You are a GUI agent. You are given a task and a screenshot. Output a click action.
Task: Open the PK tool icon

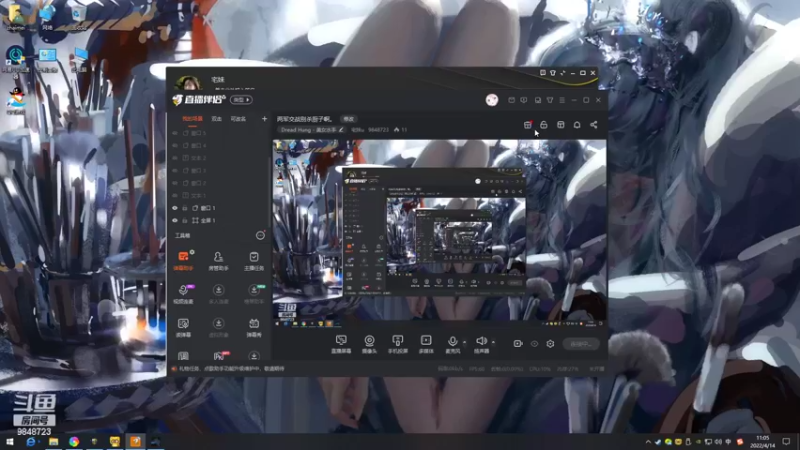click(x=219, y=356)
